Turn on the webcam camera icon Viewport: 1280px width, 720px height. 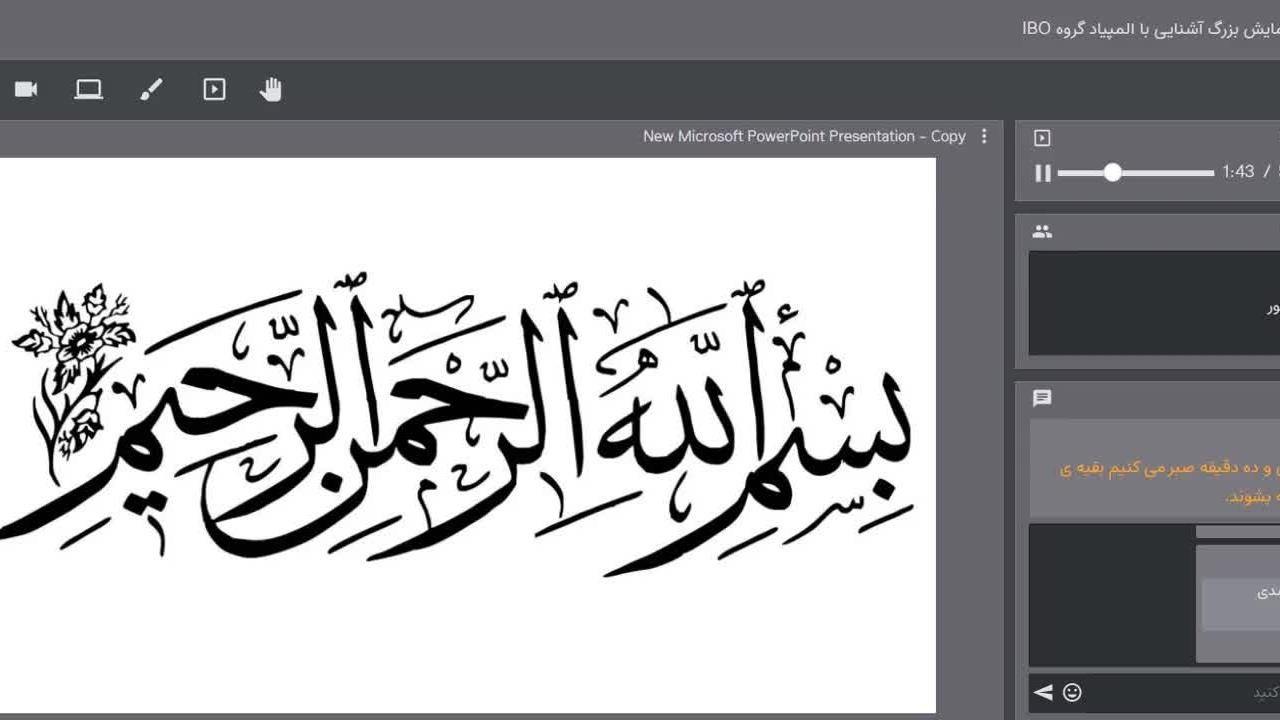pyautogui.click(x=26, y=90)
